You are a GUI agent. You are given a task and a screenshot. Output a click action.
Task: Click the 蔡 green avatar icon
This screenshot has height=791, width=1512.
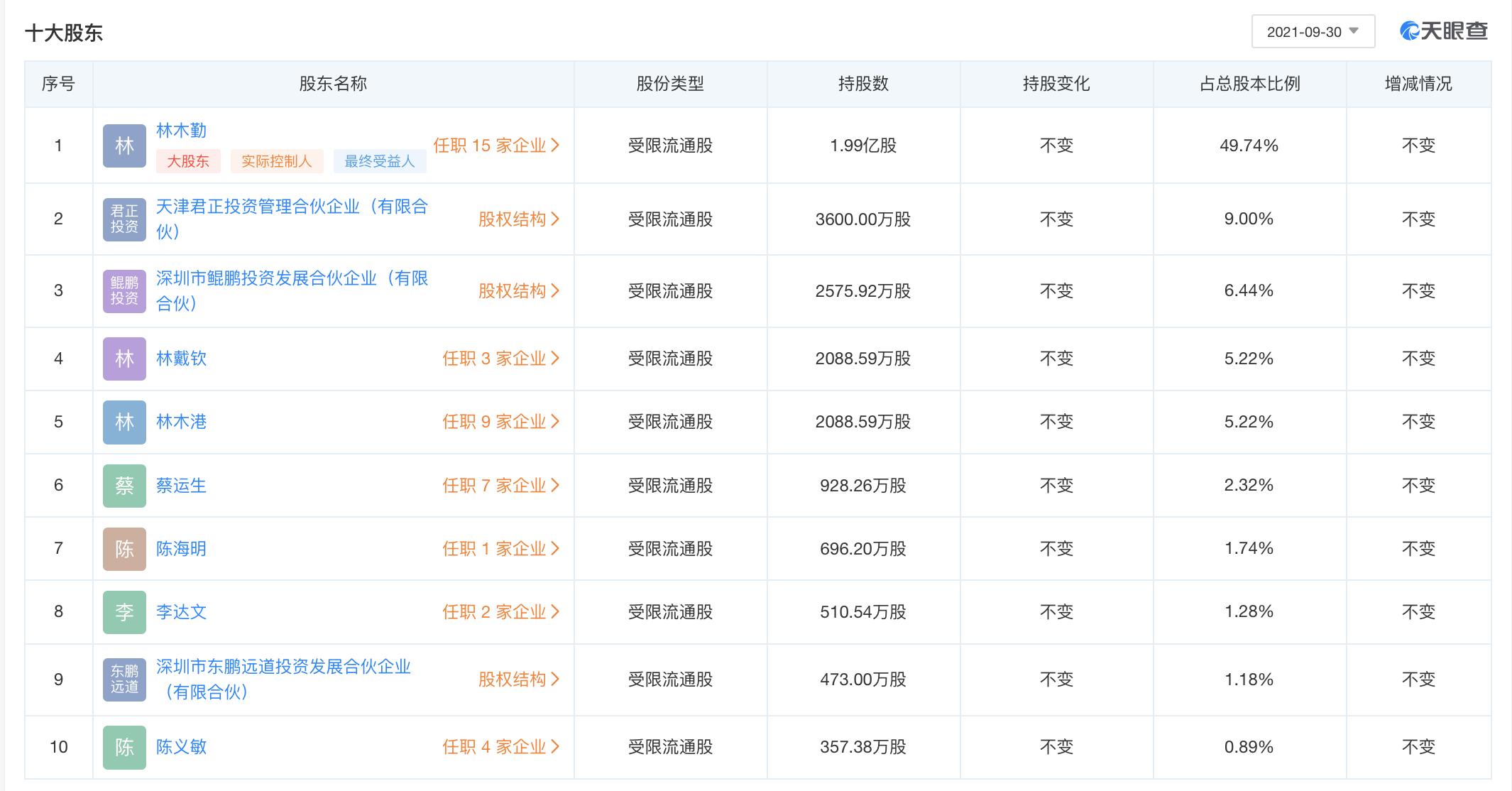[124, 486]
